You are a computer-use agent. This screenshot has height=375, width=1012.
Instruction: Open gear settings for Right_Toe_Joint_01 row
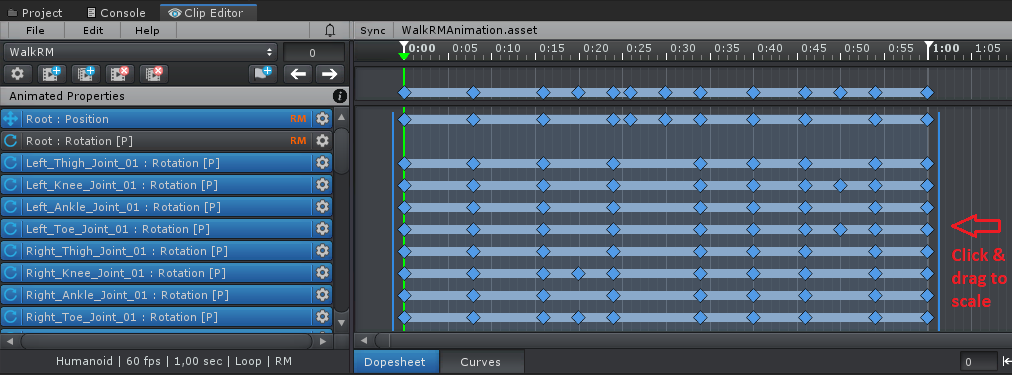tap(322, 316)
